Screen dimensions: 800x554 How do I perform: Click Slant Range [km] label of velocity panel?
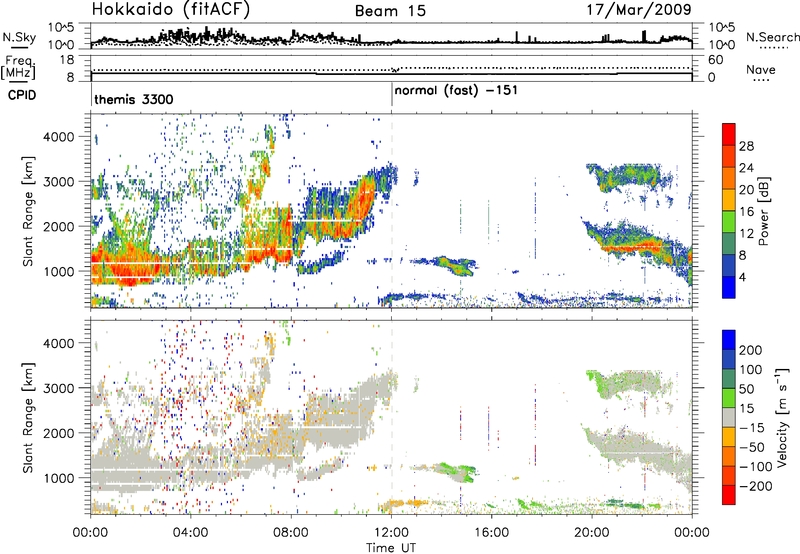[x=28, y=417]
